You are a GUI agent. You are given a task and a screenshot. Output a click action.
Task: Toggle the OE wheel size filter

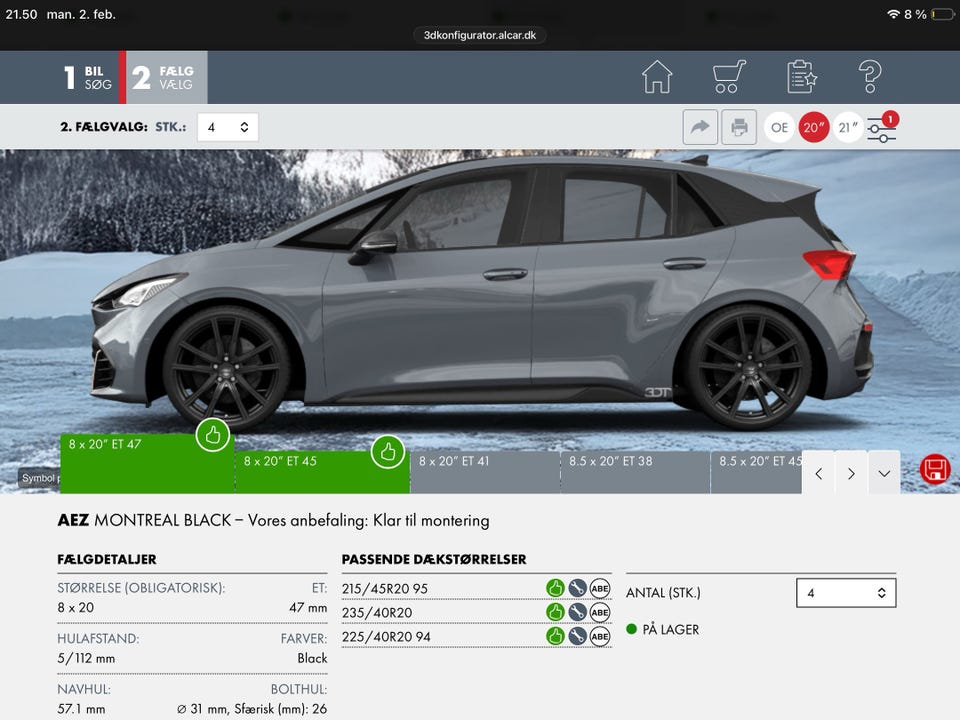coord(780,127)
